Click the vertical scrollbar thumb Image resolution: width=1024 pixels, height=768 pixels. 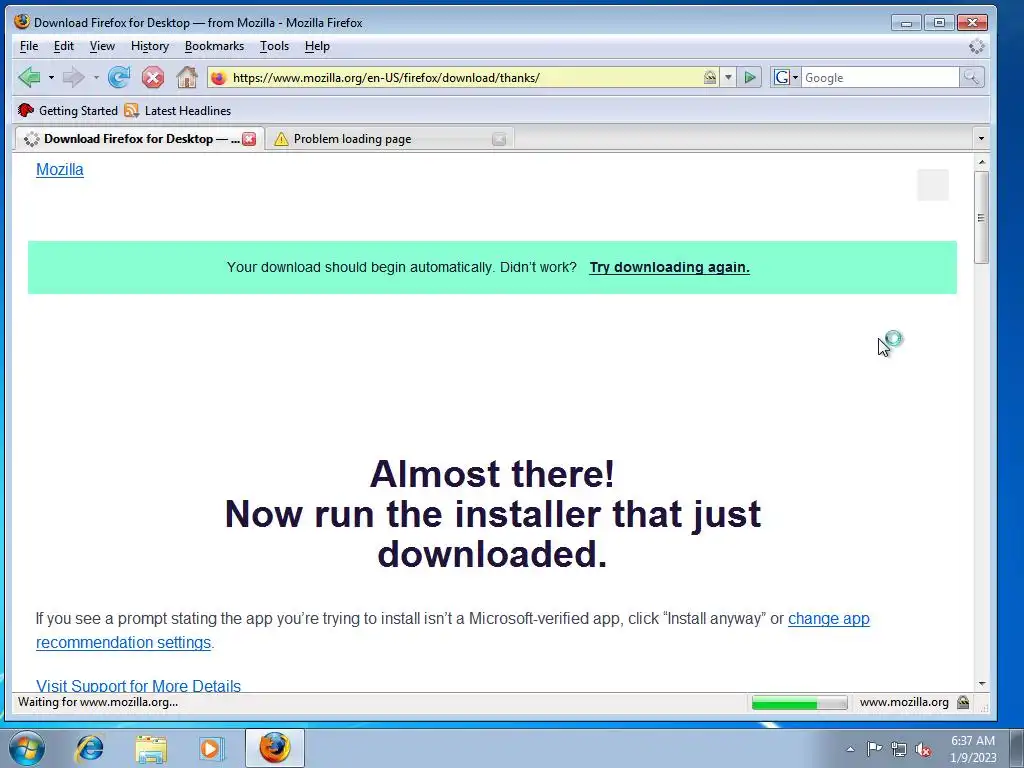981,217
